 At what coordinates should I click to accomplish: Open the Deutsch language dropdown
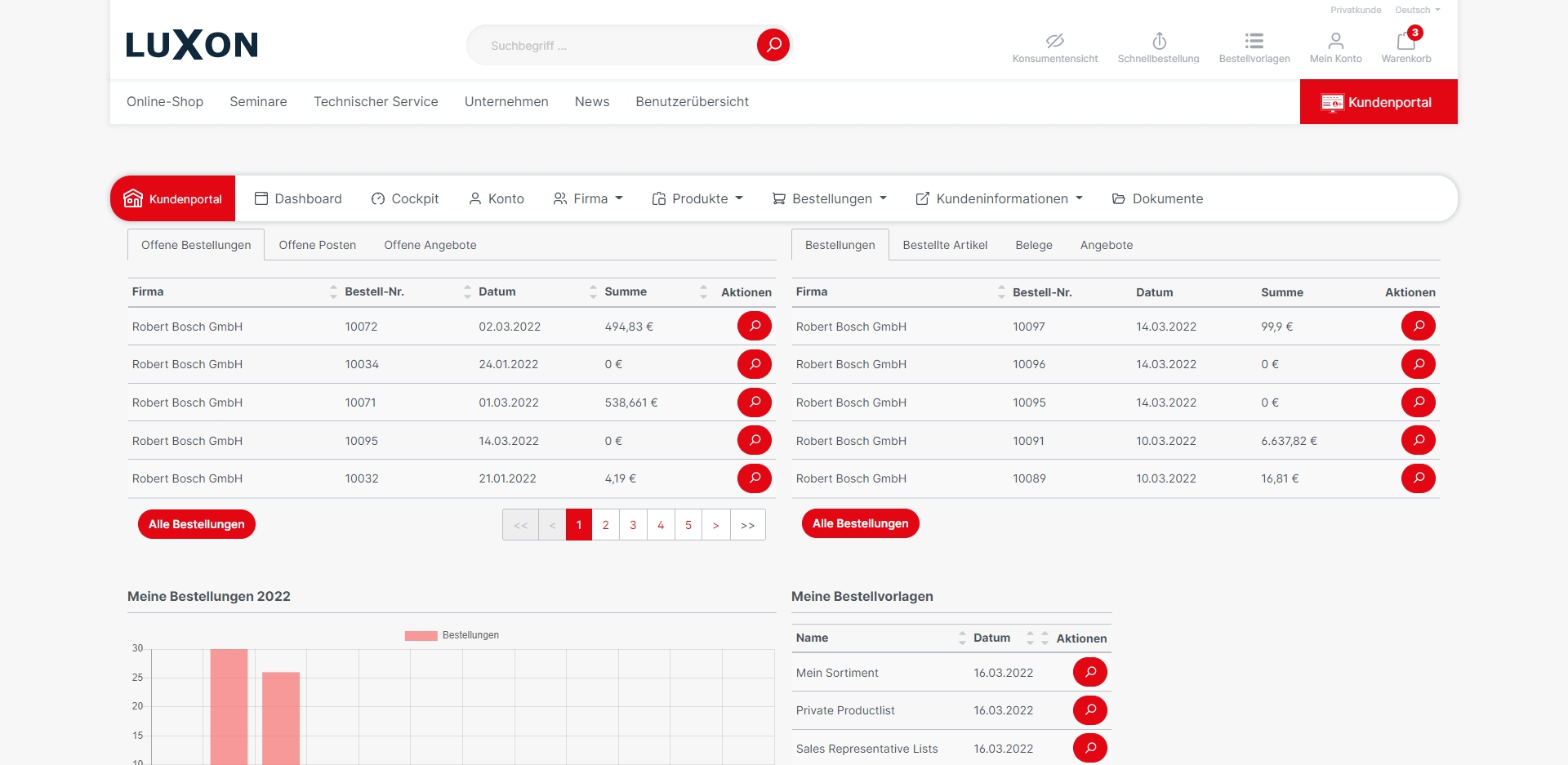coord(1417,10)
